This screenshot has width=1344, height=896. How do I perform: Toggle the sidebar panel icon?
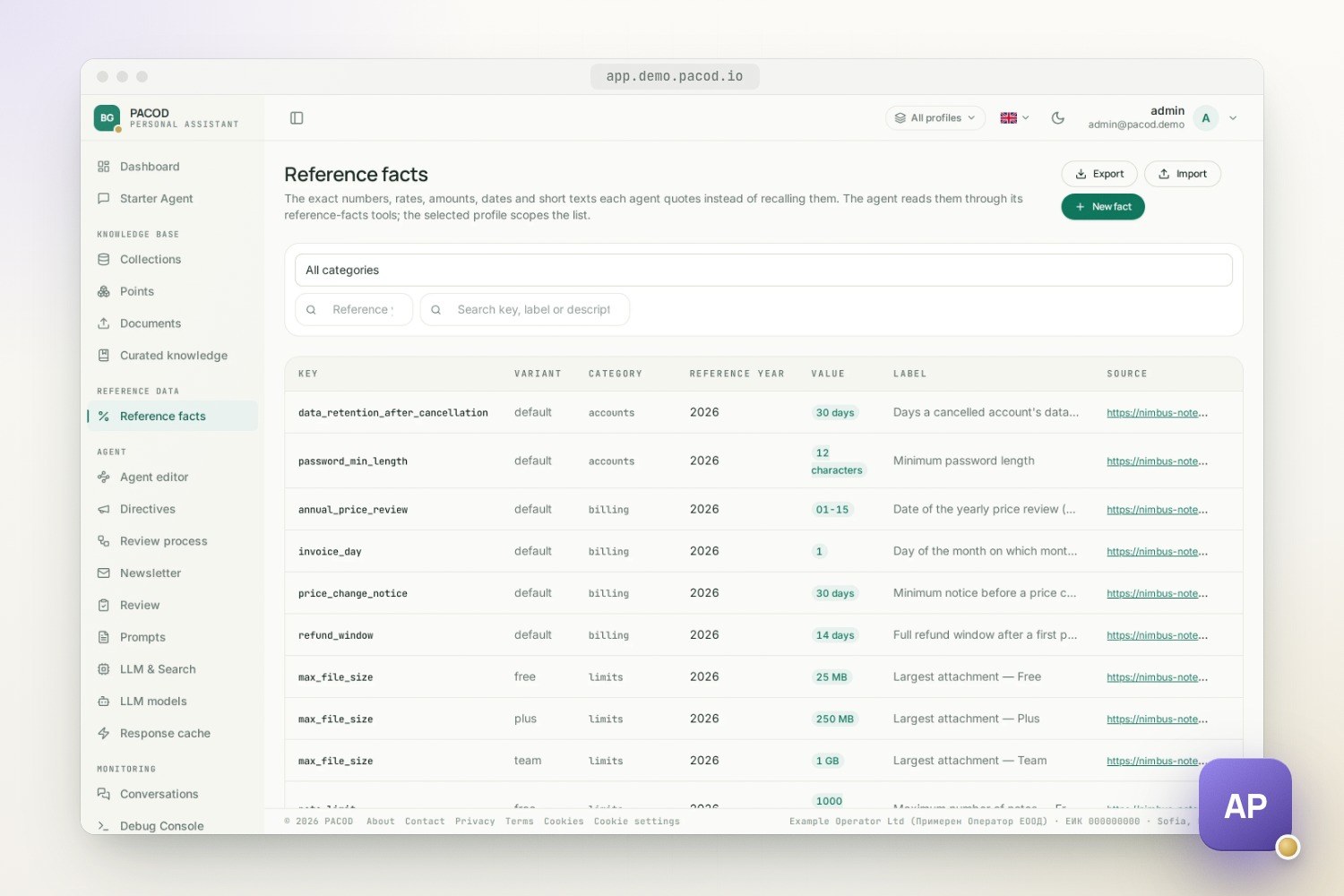coord(297,118)
